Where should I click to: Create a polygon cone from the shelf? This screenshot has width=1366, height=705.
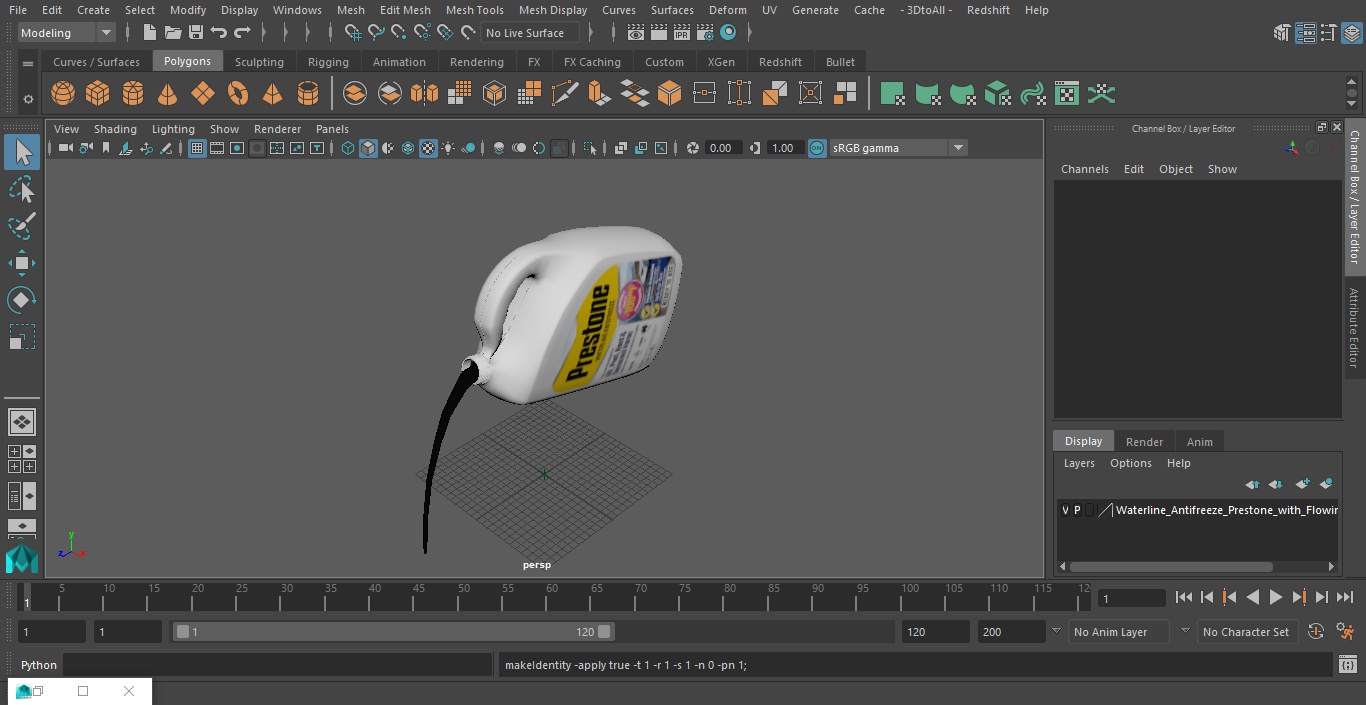click(168, 94)
